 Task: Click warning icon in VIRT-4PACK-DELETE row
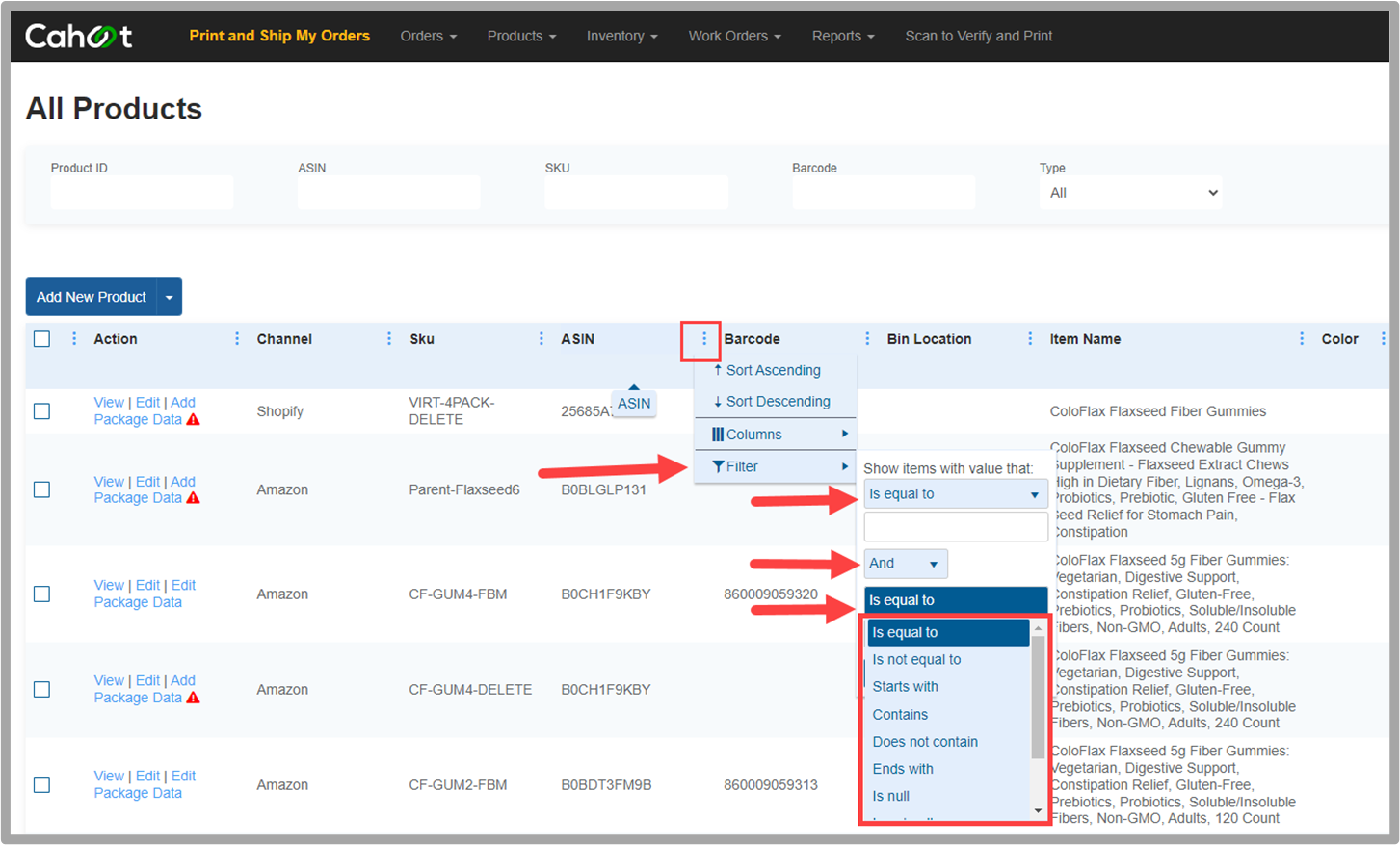[194, 419]
